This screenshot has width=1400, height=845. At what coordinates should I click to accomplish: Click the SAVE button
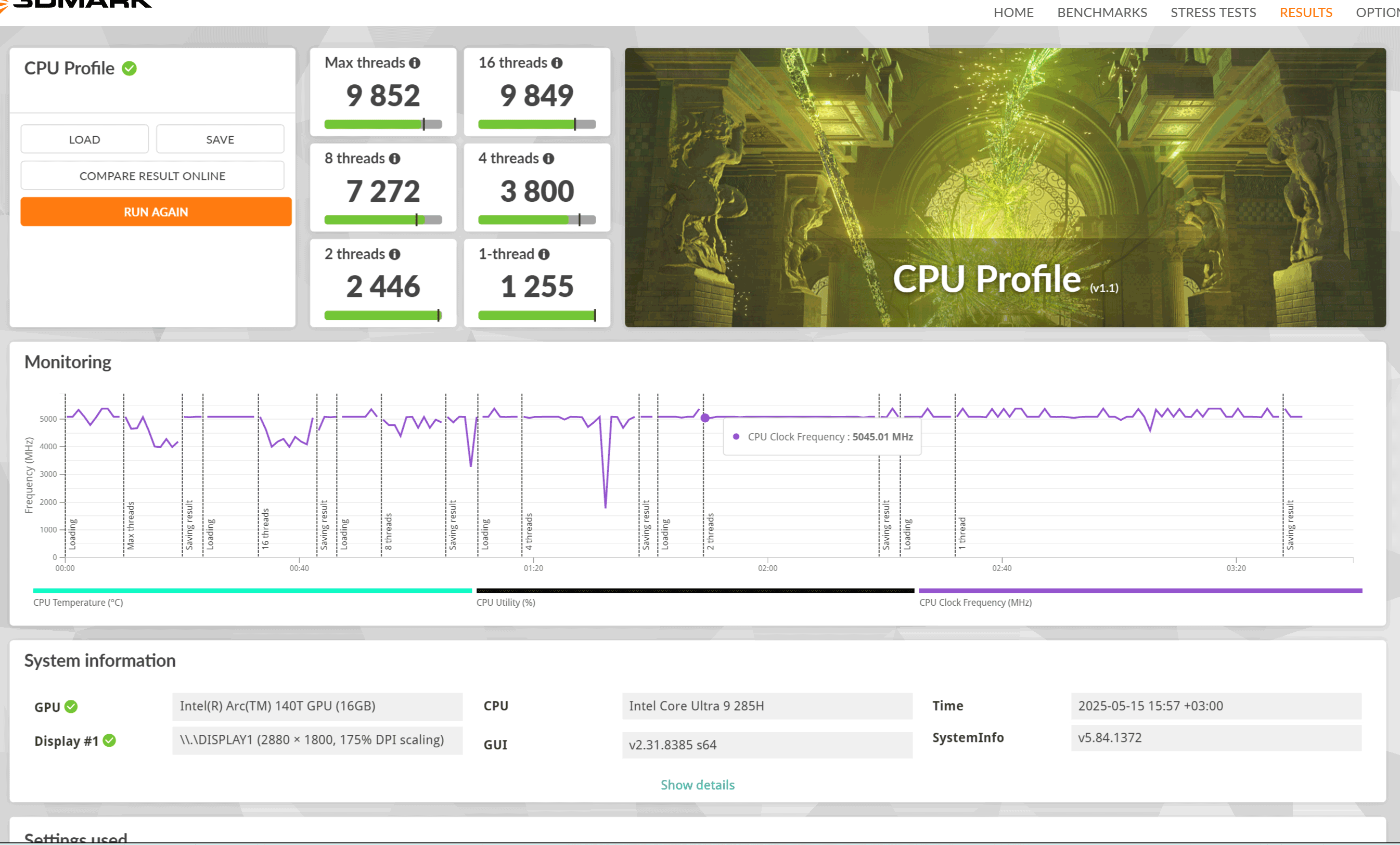click(220, 139)
